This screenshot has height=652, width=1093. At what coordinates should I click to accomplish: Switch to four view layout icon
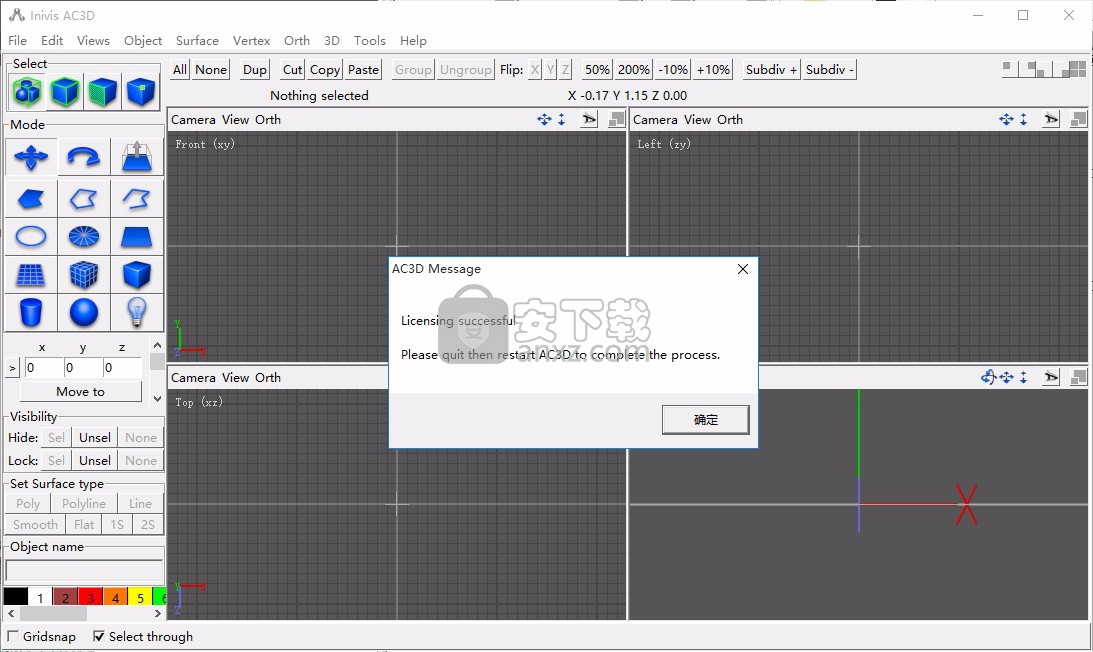click(1078, 68)
